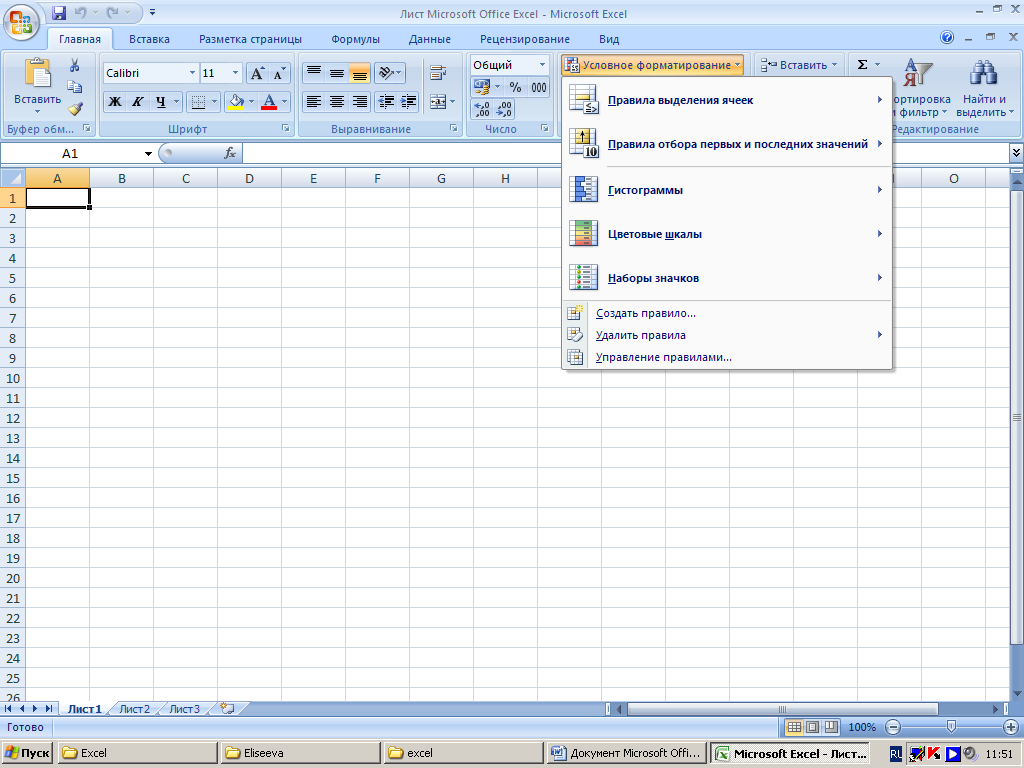The image size is (1024, 768).
Task: Toggle bold Ж formatting
Action: point(115,101)
